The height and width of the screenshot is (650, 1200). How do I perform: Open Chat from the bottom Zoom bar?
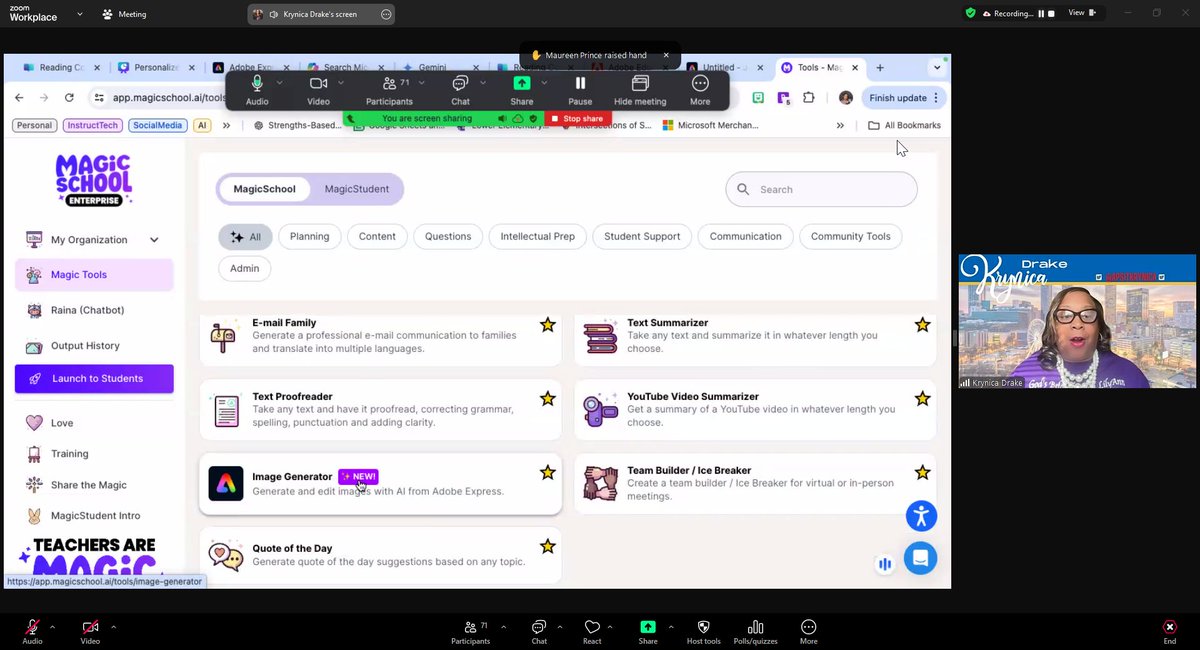[x=539, y=632]
